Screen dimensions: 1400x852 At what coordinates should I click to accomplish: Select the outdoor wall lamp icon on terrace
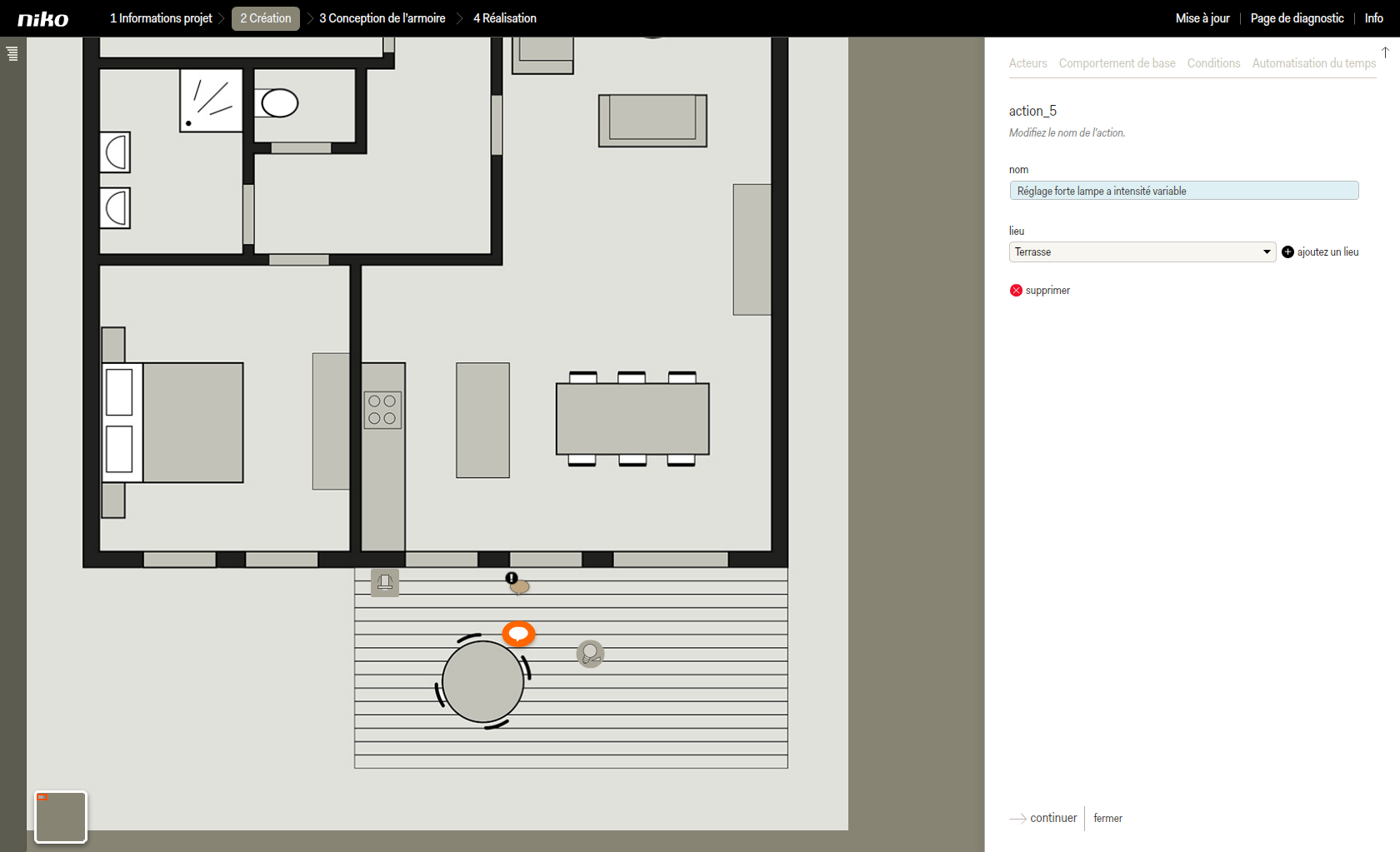click(385, 583)
